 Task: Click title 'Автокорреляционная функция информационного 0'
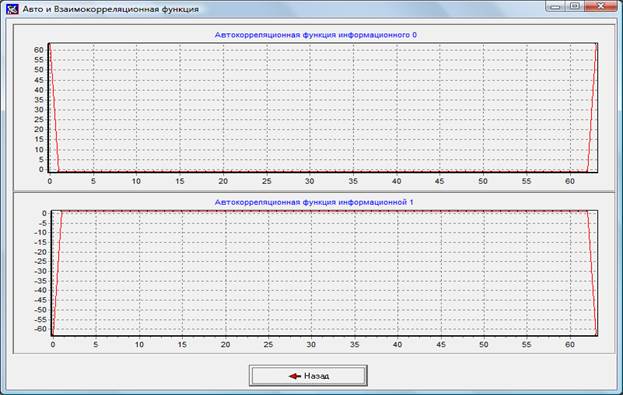pos(315,35)
